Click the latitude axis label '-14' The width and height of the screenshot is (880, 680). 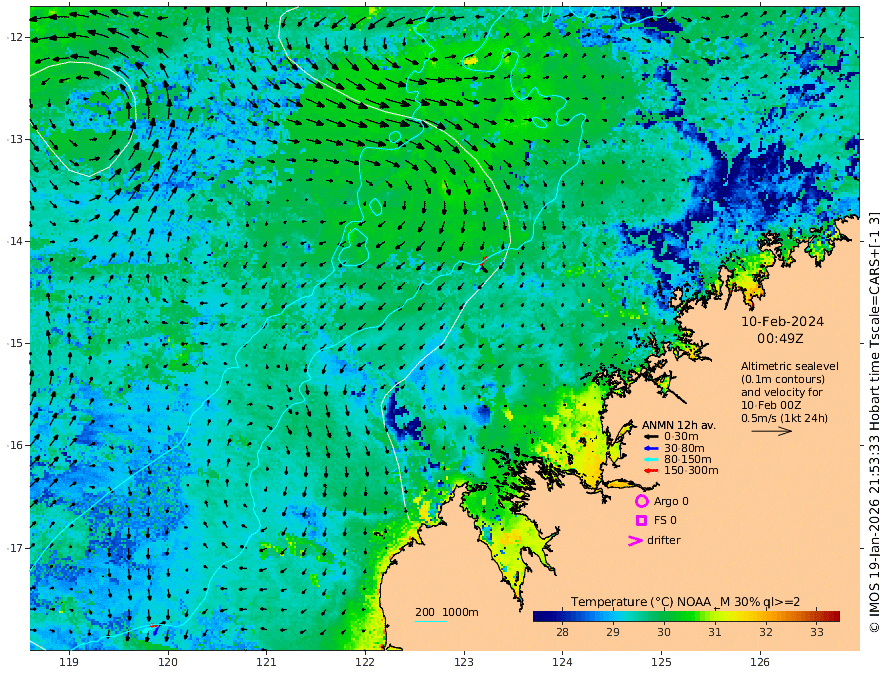15,241
